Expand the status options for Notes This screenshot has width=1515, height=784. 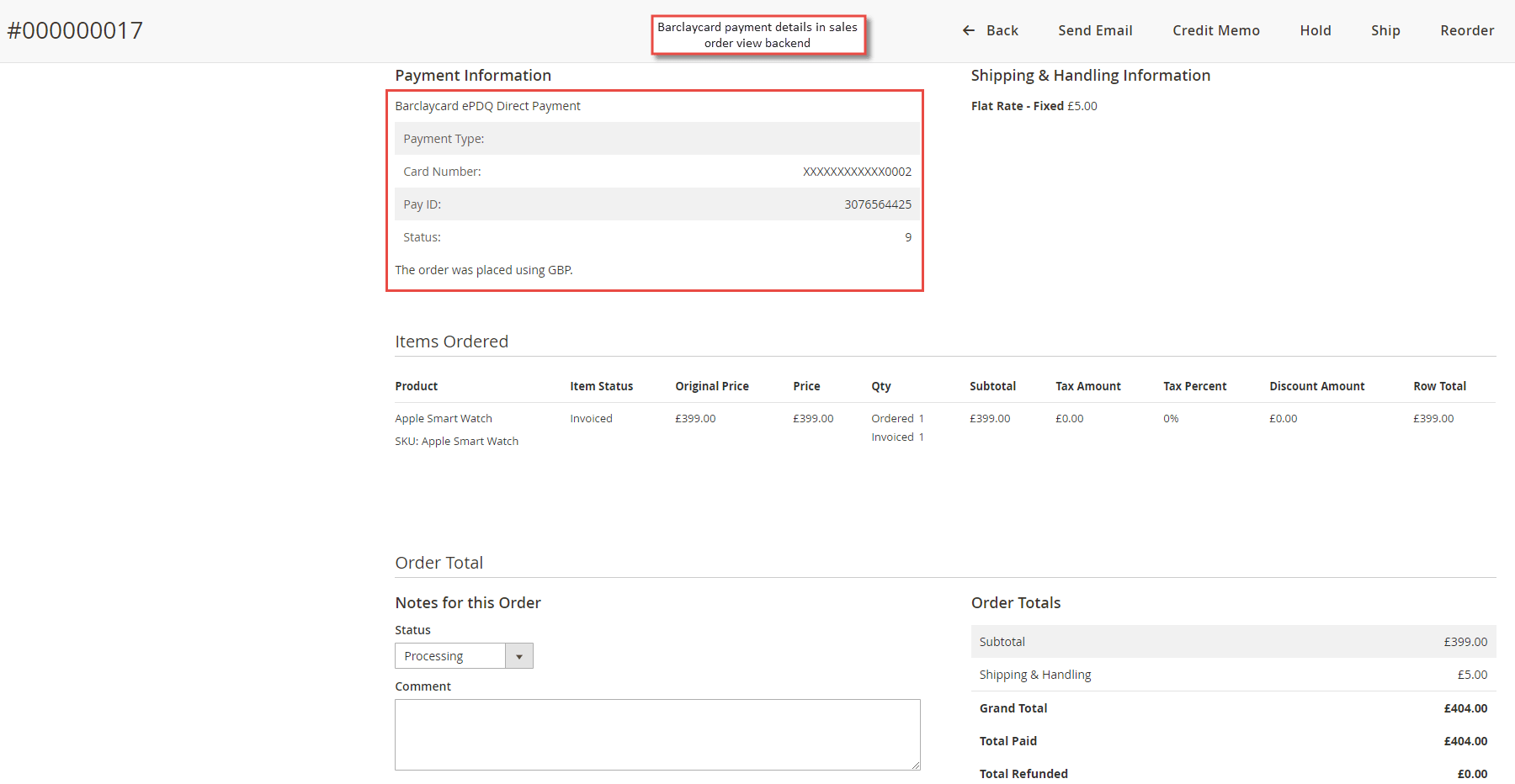(520, 655)
